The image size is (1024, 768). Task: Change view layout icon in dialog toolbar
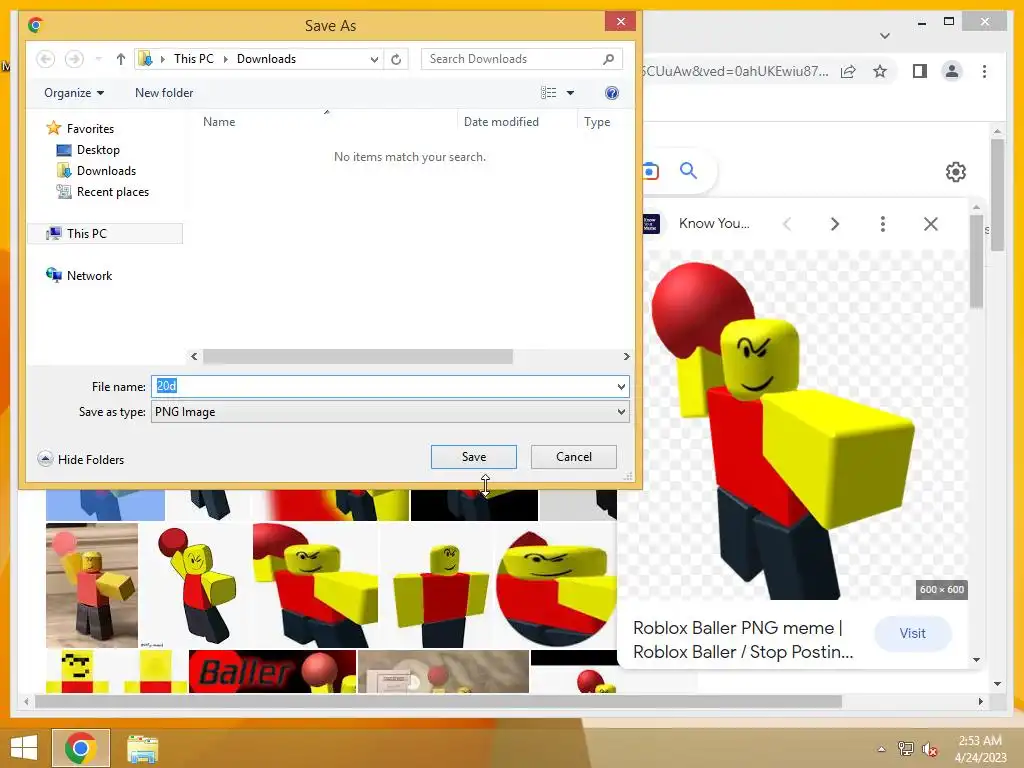(x=549, y=93)
